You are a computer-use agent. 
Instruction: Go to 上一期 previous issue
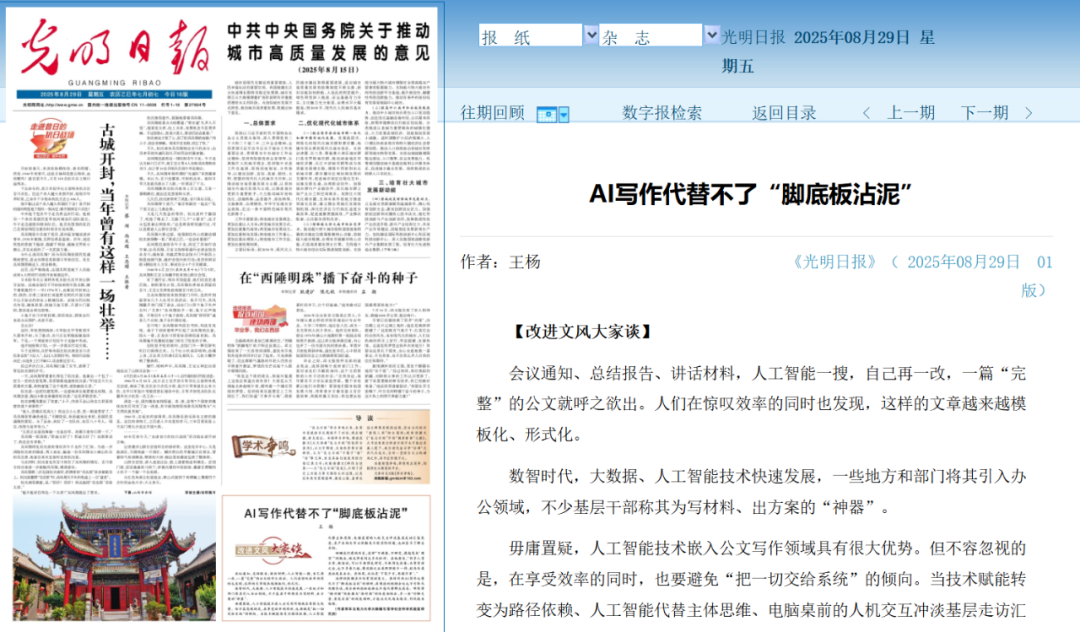(x=911, y=113)
